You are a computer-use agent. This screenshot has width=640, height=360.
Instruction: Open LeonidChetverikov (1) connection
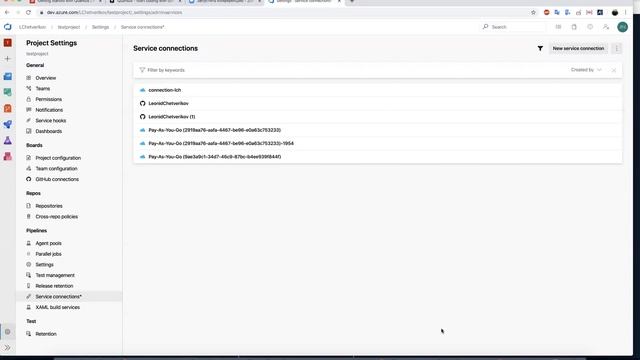tap(378, 117)
